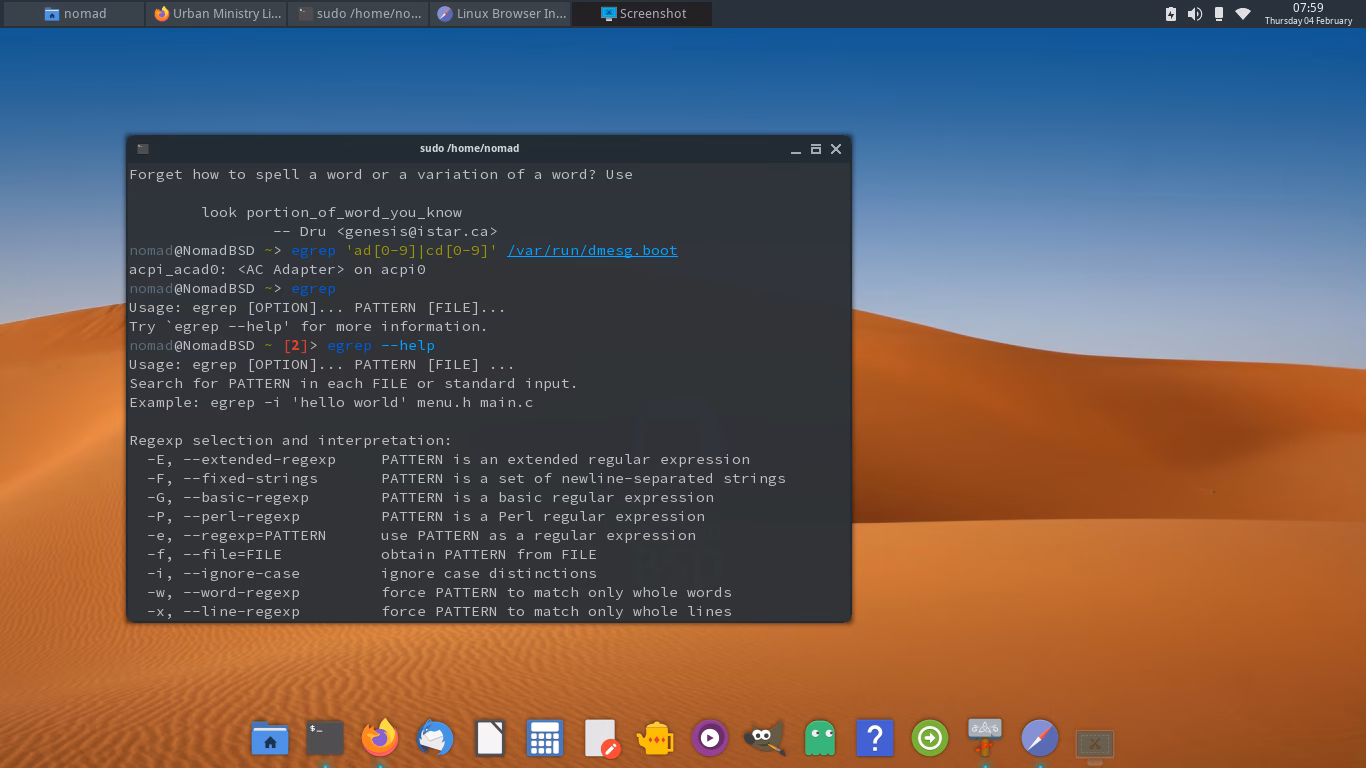The width and height of the screenshot is (1366, 768).
Task: Open the text editor with pencil icon
Action: click(x=600, y=738)
